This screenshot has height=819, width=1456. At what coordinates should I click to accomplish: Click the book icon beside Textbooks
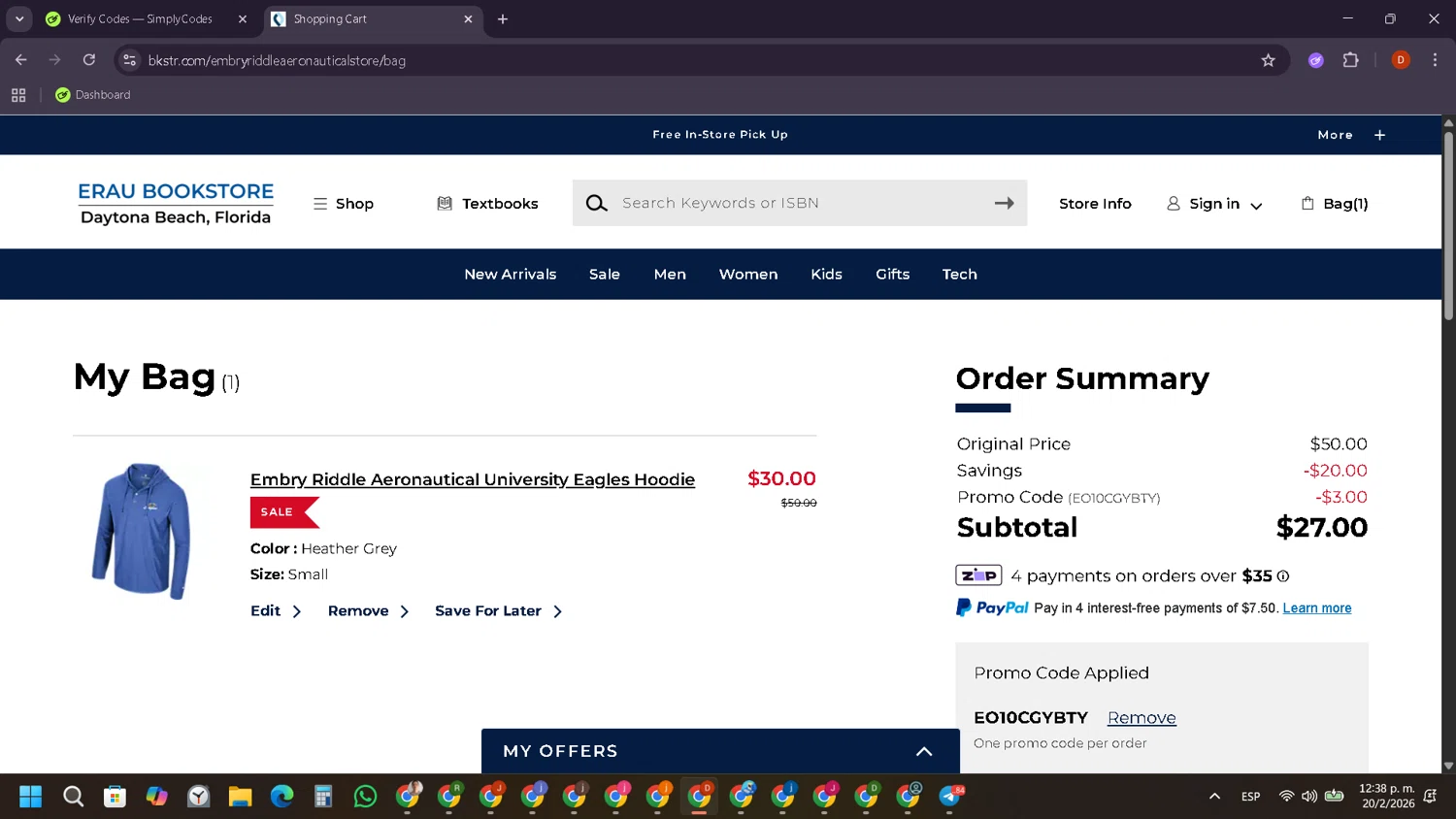[445, 204]
